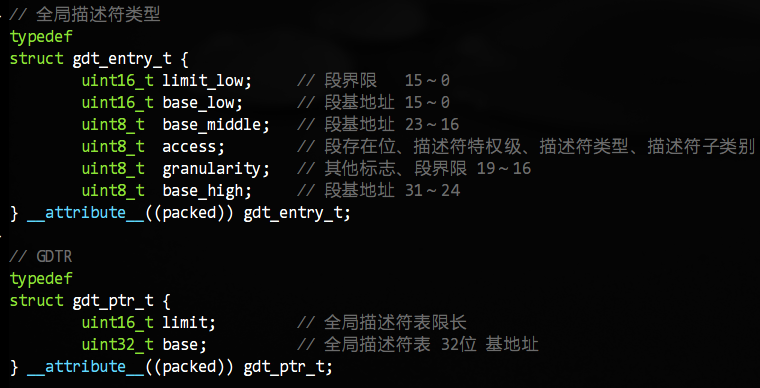
Task: Click the second typedef keyword
Action: pos(41,279)
